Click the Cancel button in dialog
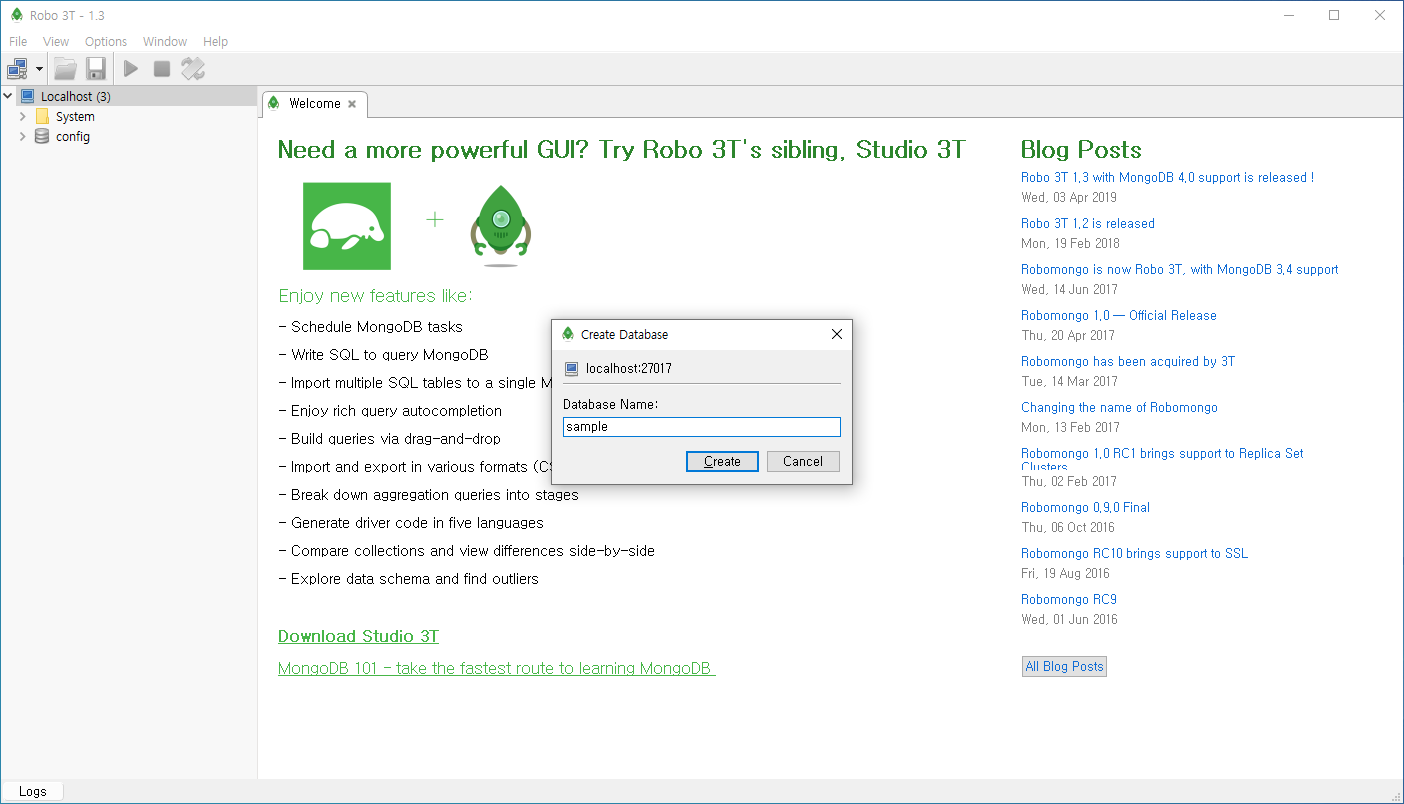This screenshot has height=804, width=1404. (803, 462)
